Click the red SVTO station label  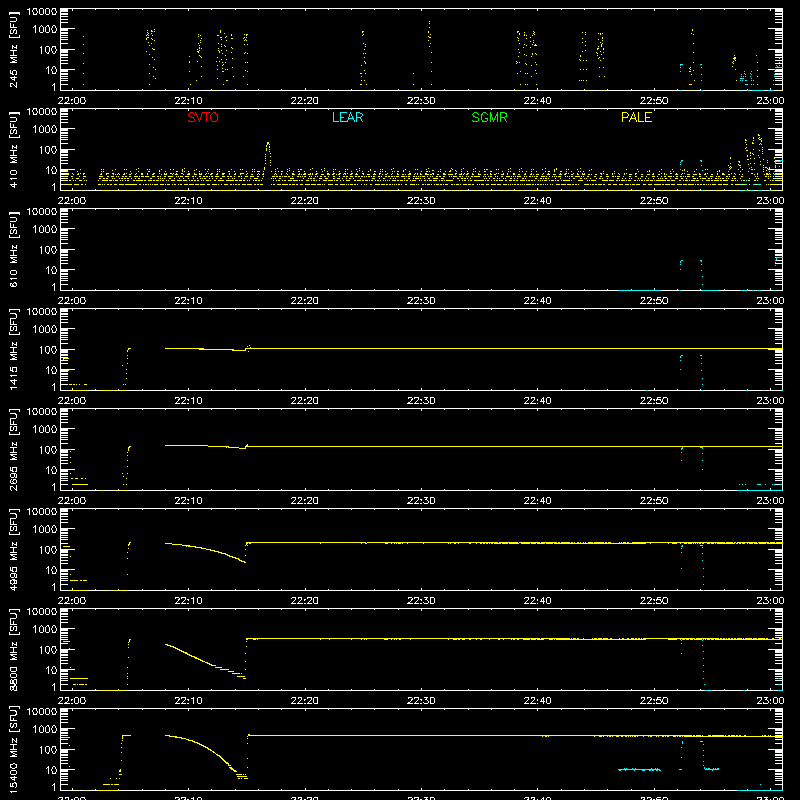coord(203,117)
